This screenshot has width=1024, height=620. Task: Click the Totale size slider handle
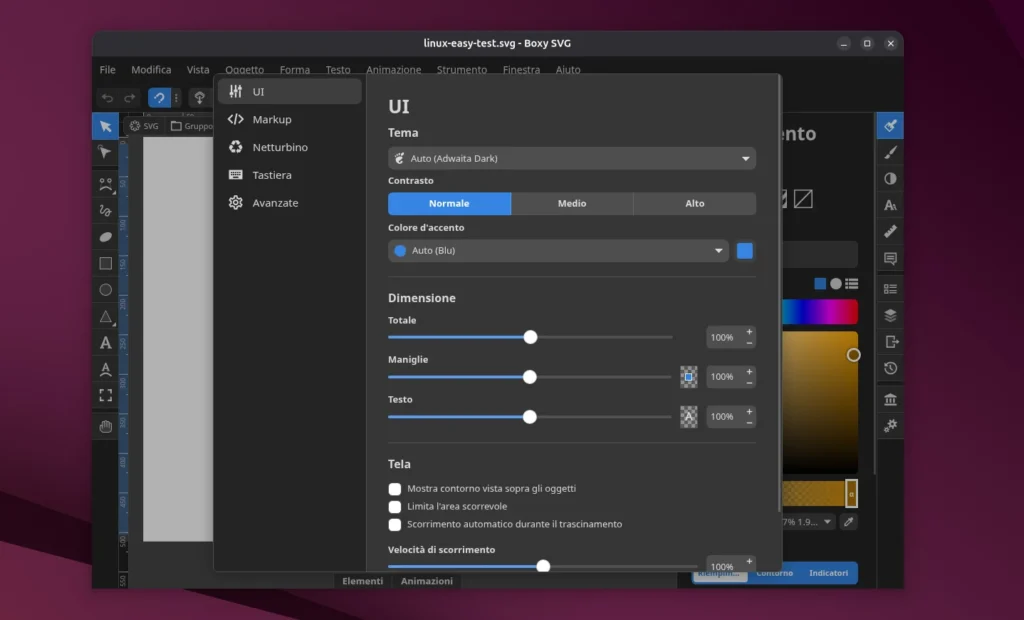(531, 337)
